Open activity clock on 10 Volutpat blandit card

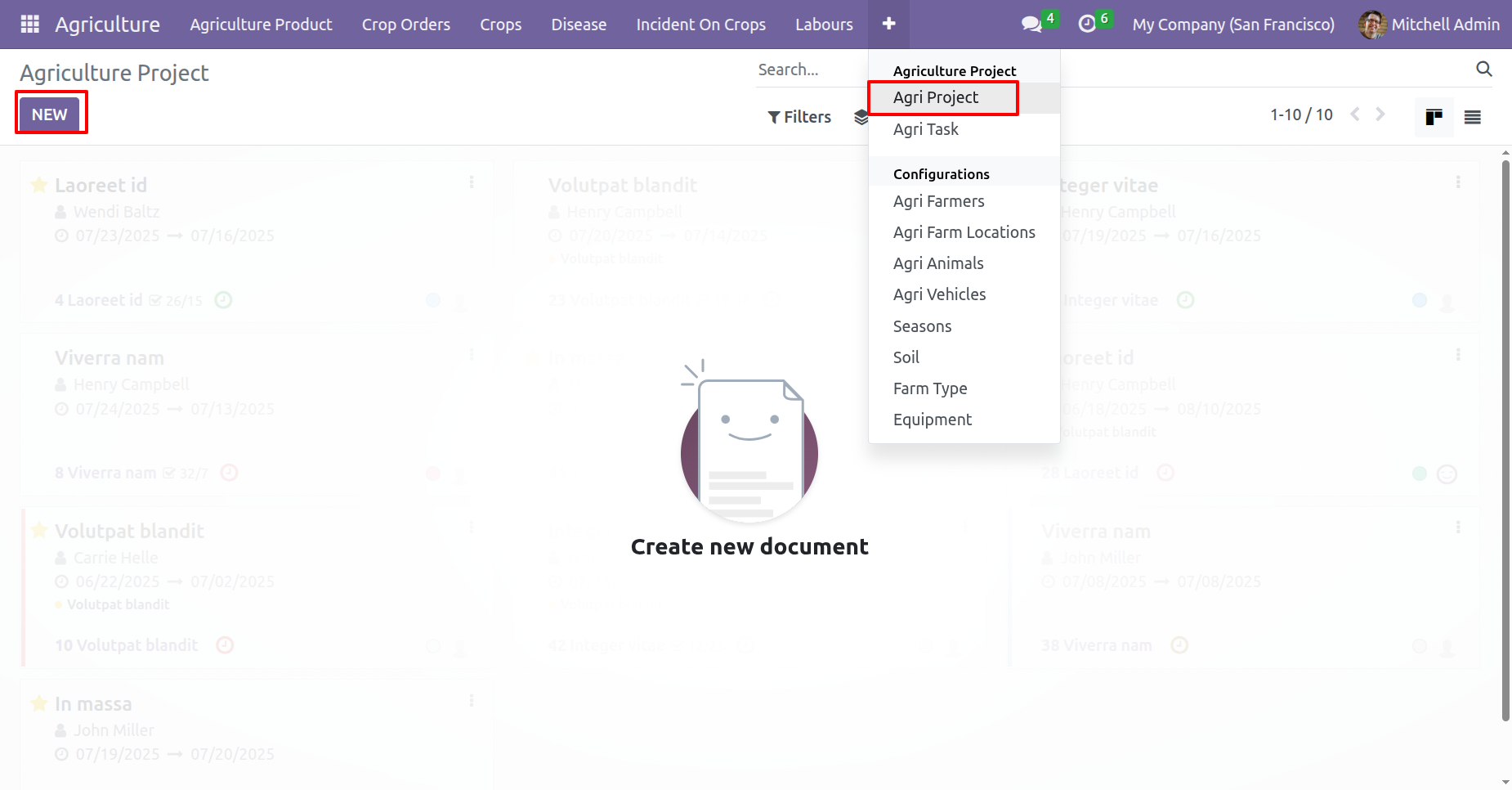coord(225,645)
